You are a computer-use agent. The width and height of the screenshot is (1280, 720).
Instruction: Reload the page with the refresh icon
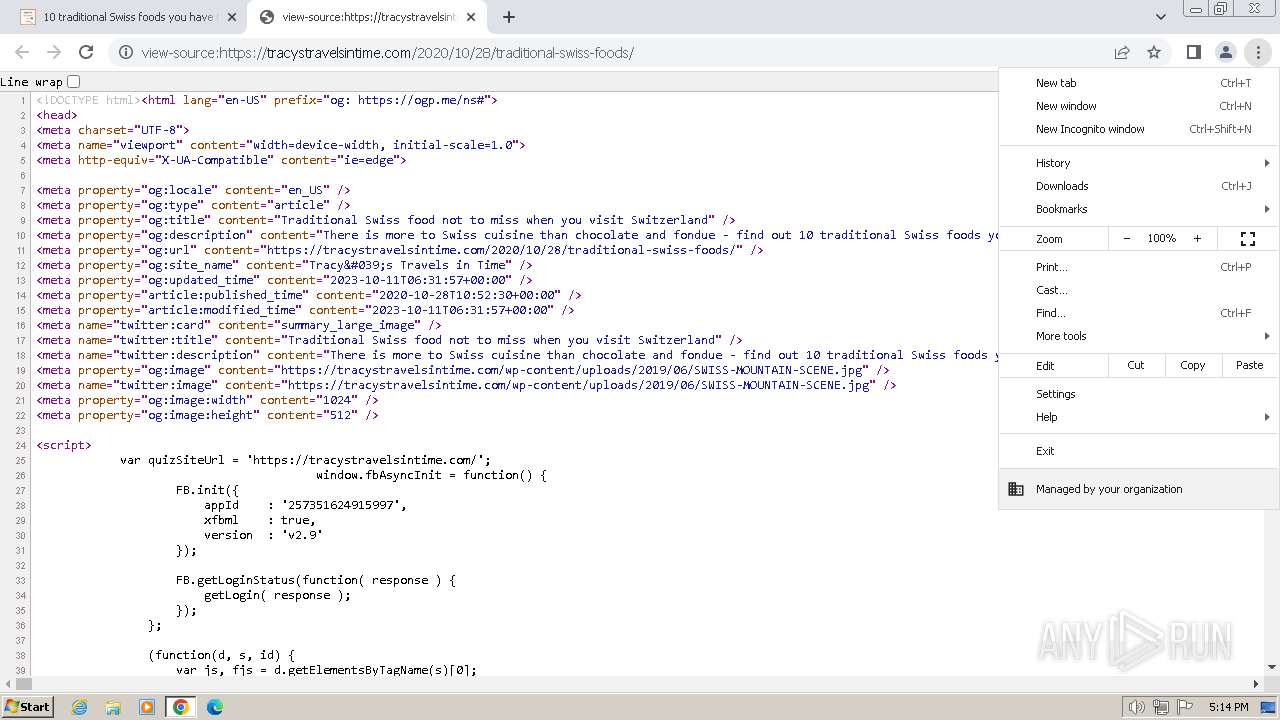pyautogui.click(x=86, y=52)
